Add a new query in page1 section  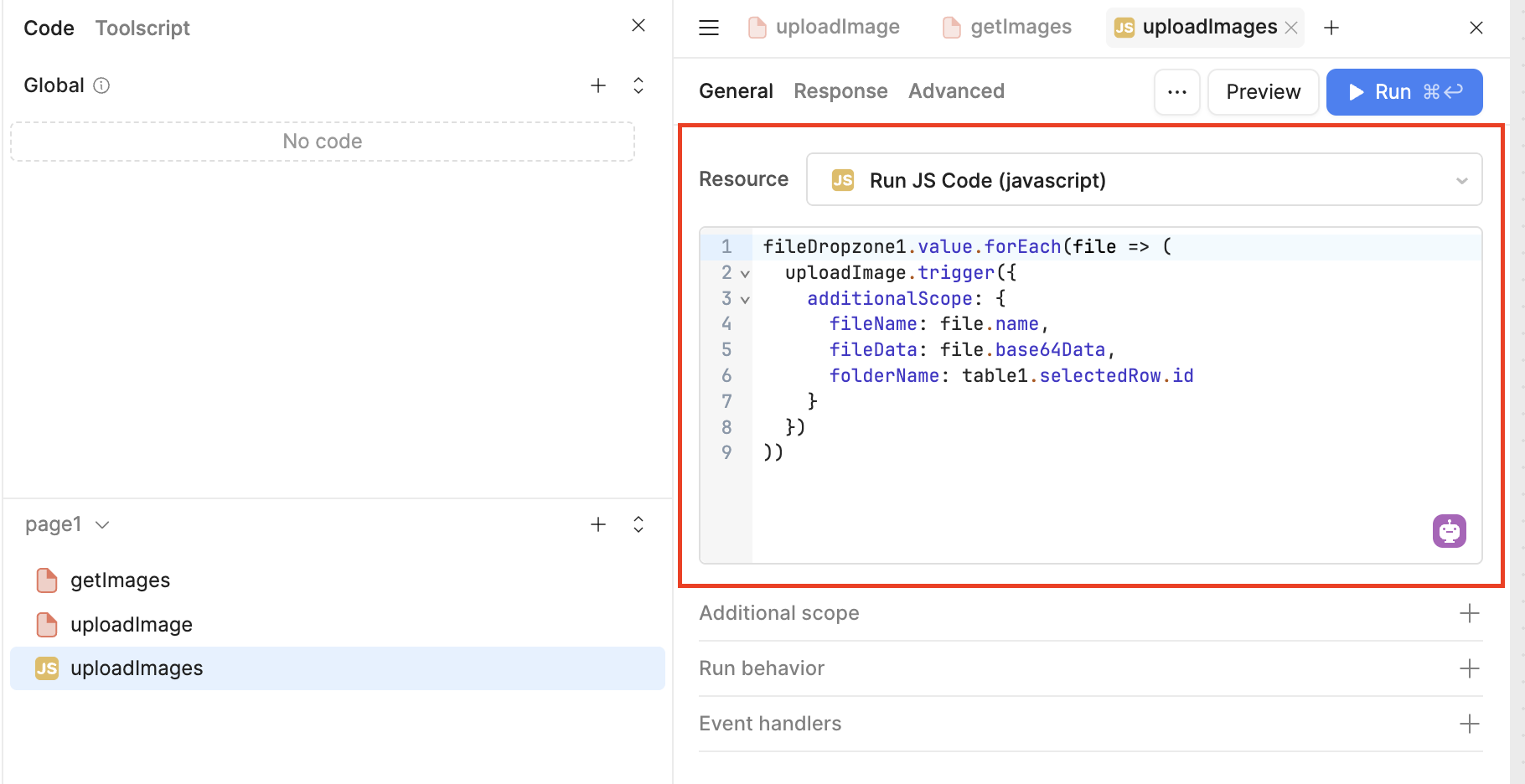coord(598,524)
